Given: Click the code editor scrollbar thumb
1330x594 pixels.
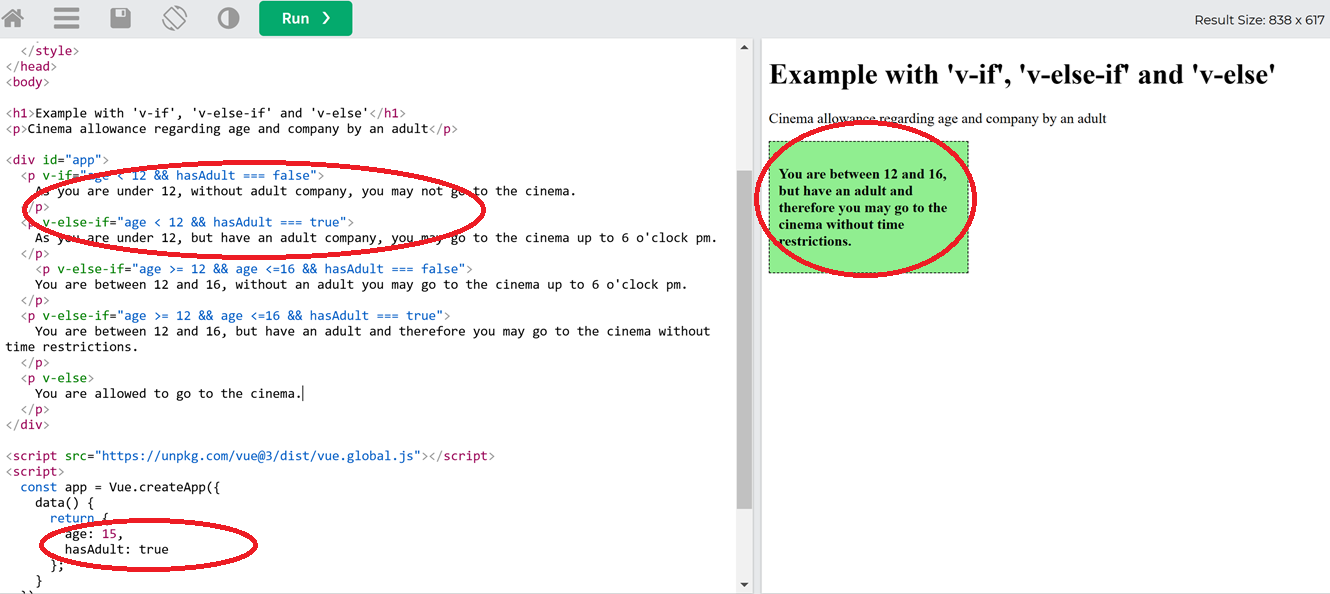Looking at the screenshot, I should coord(744,339).
